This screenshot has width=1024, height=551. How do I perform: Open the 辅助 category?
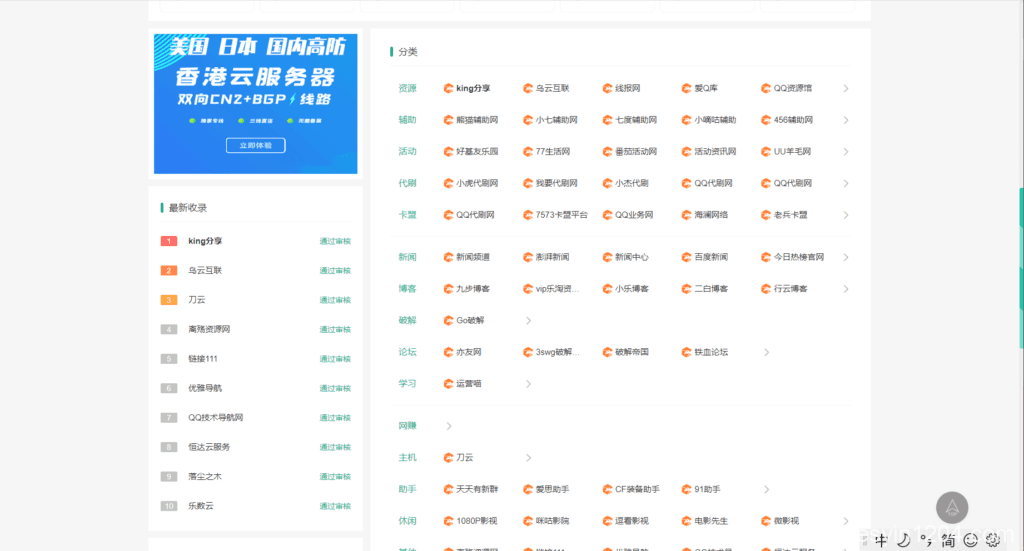click(x=407, y=120)
